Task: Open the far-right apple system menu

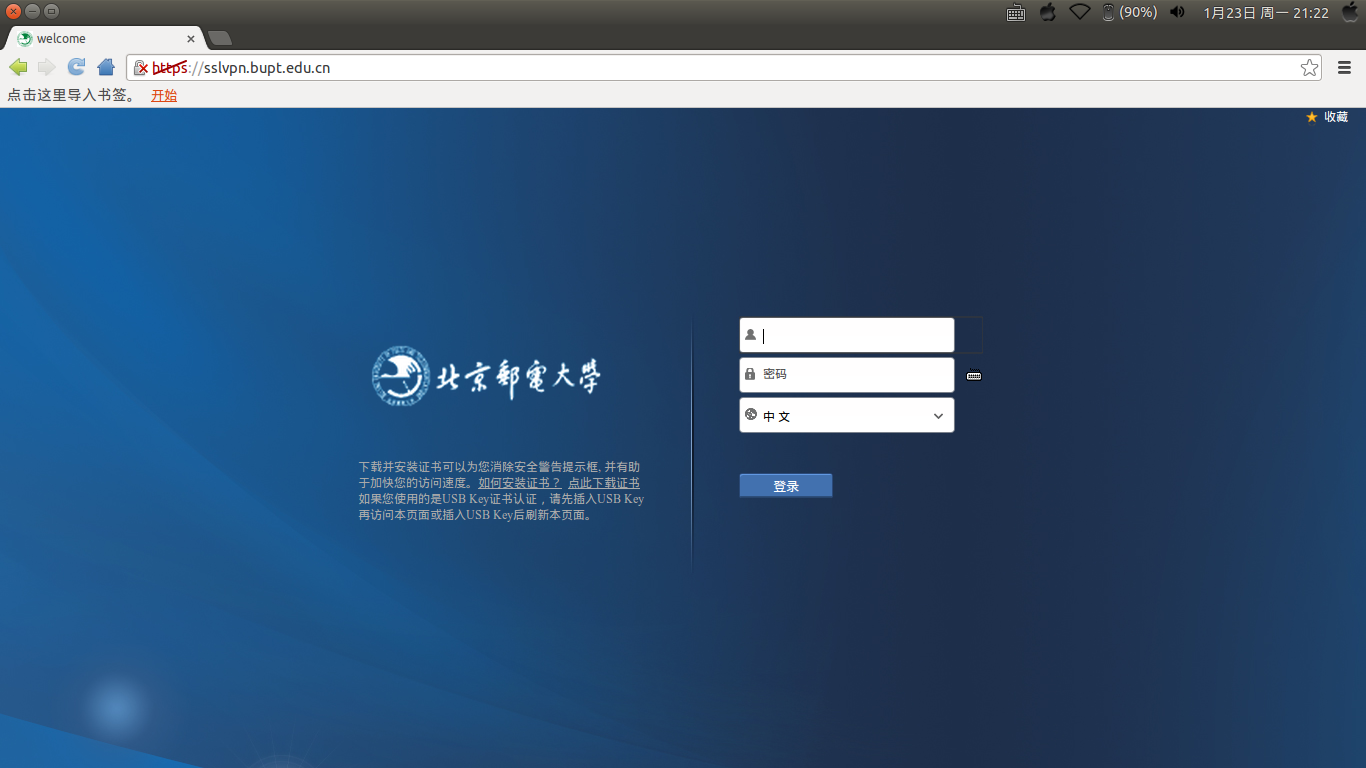Action: pos(1350,12)
